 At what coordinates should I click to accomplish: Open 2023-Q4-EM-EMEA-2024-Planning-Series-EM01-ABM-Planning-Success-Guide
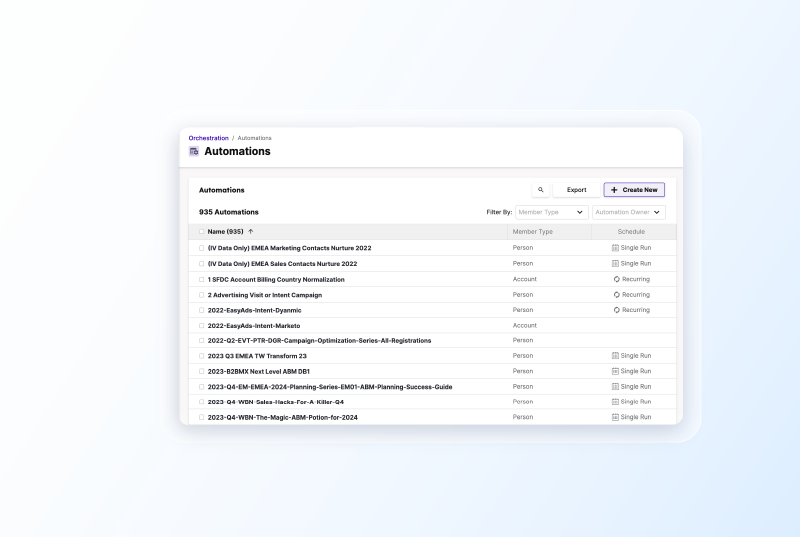click(x=330, y=387)
